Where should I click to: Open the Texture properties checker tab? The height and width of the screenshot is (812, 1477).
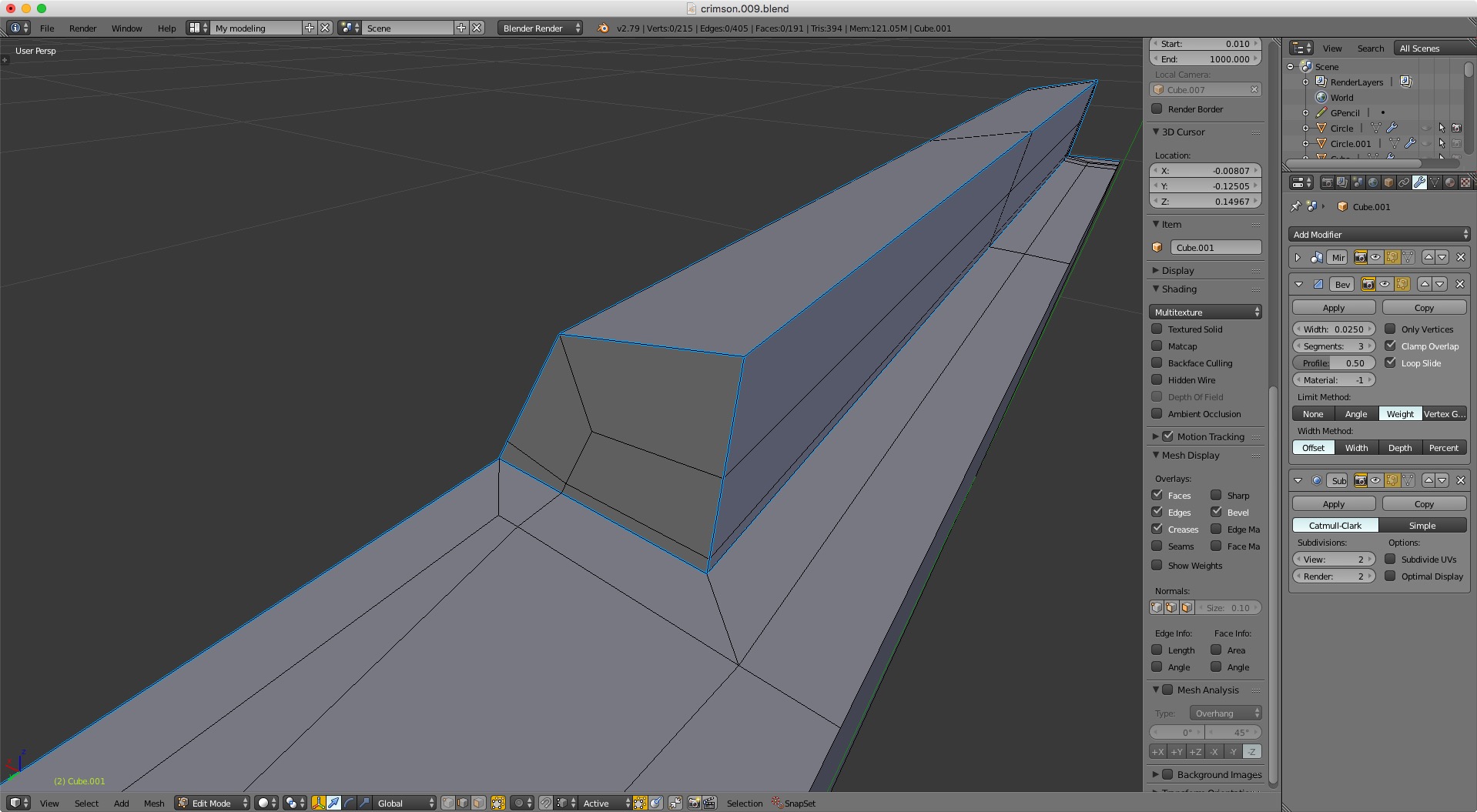[x=1465, y=182]
